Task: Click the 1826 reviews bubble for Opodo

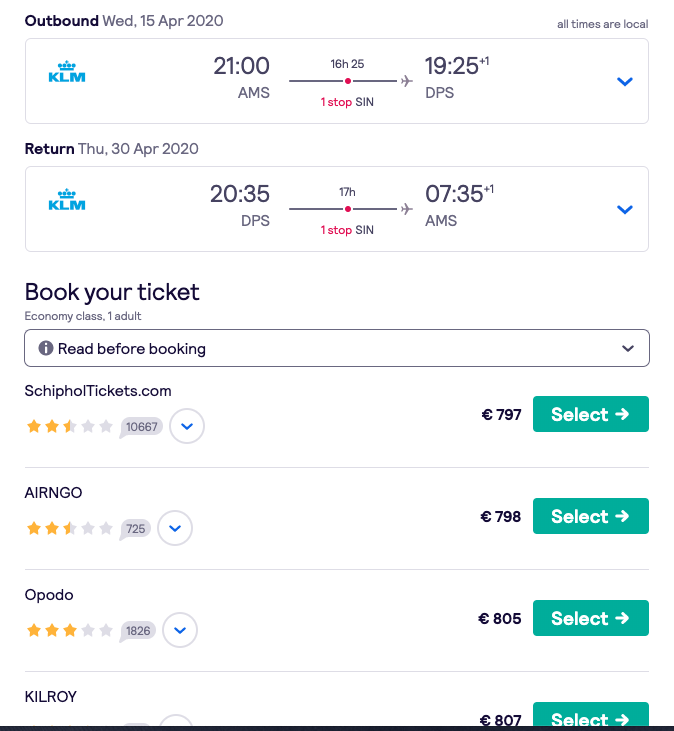Action: [x=138, y=631]
